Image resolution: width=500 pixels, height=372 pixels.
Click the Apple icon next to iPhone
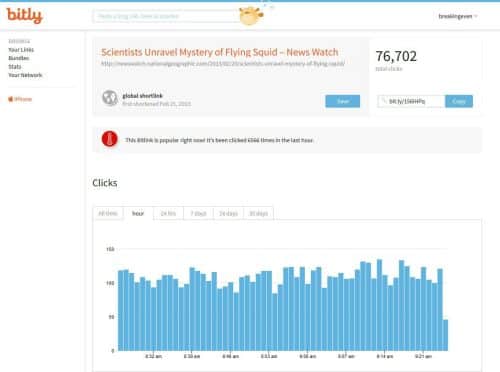click(10, 99)
